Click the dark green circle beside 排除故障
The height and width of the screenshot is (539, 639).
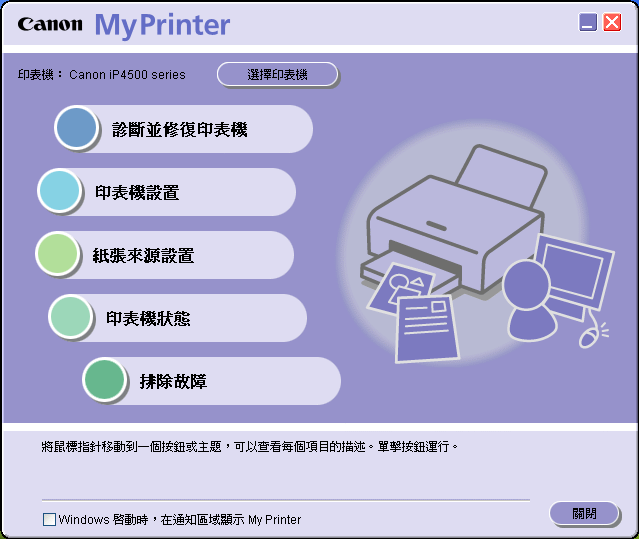[x=104, y=380]
